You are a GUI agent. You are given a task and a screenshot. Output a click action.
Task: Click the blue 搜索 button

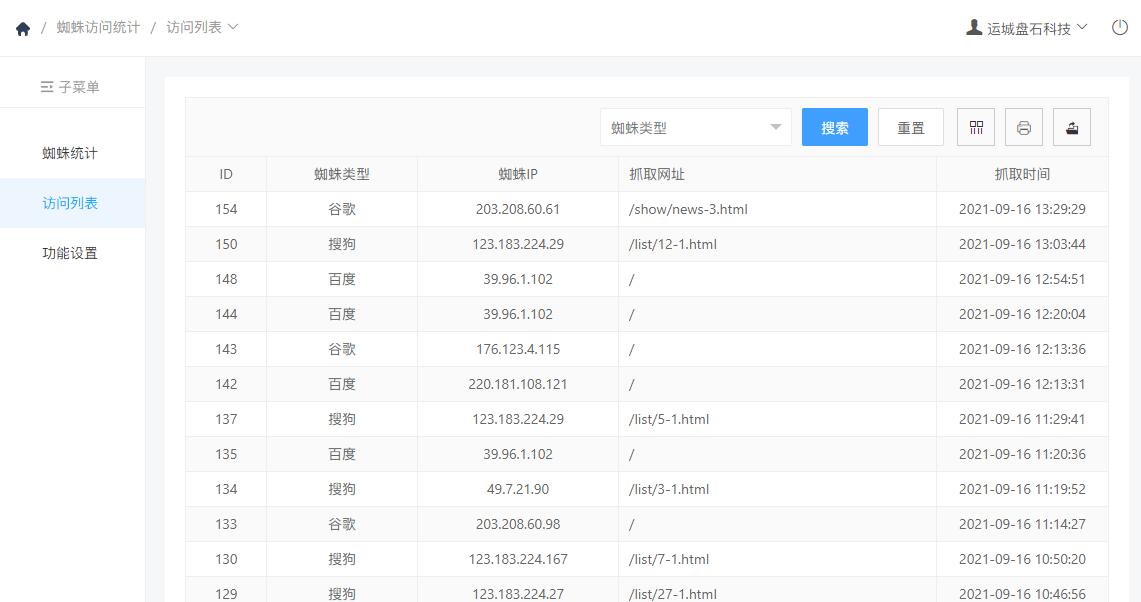click(x=835, y=127)
